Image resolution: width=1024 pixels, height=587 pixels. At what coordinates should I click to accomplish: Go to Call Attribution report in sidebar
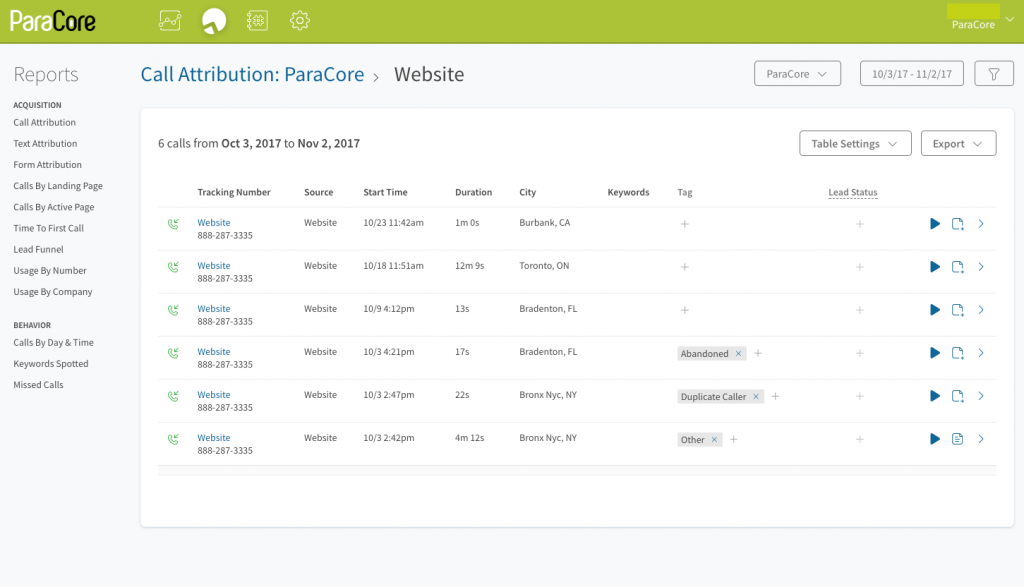[44, 123]
